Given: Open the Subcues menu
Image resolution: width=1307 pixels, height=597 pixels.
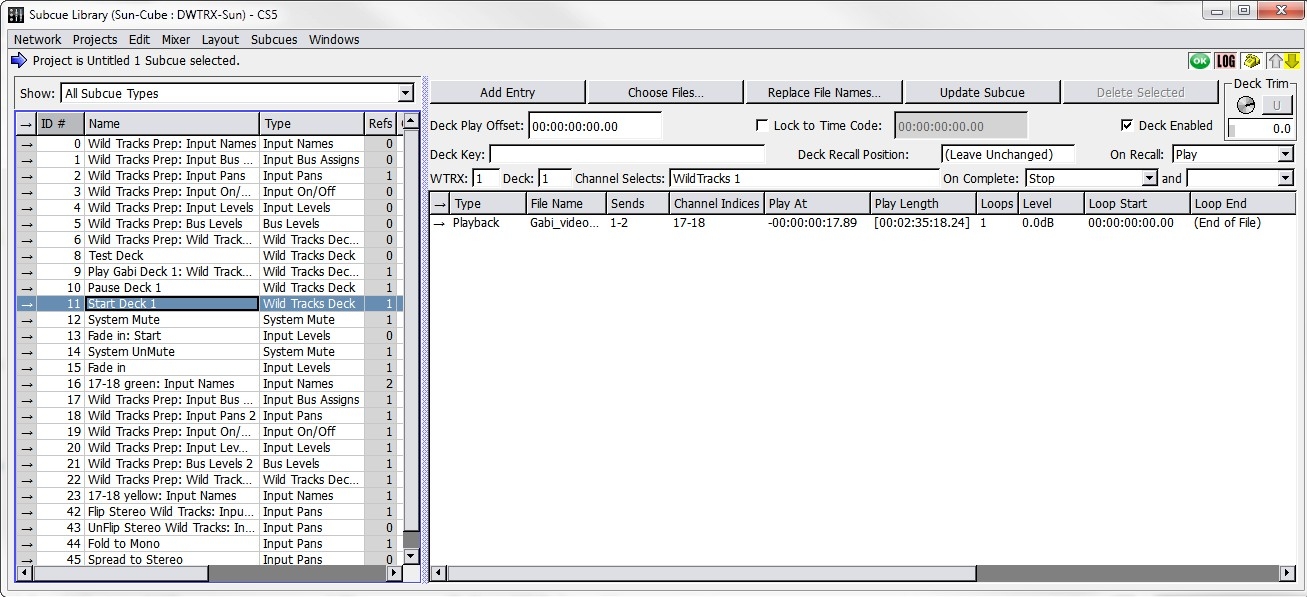Looking at the screenshot, I should [274, 40].
